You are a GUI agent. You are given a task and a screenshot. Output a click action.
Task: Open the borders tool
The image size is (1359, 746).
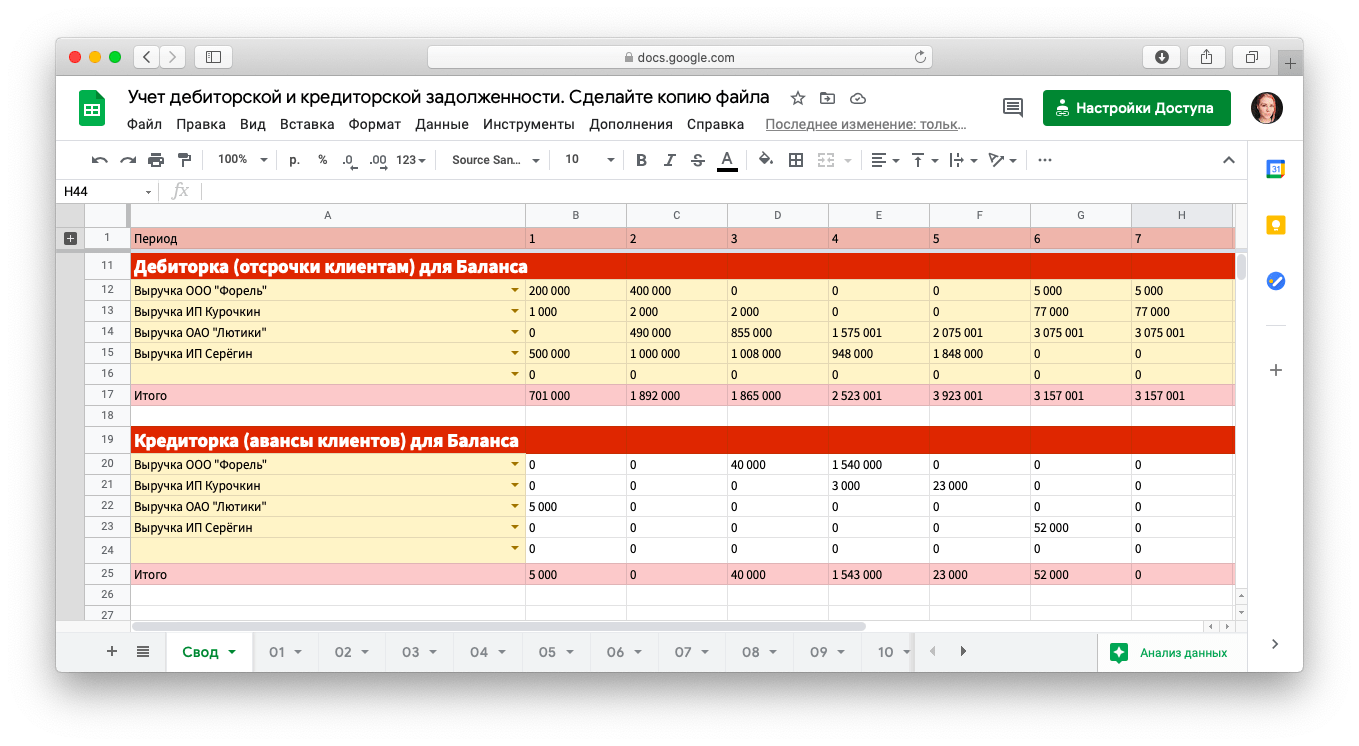[796, 160]
